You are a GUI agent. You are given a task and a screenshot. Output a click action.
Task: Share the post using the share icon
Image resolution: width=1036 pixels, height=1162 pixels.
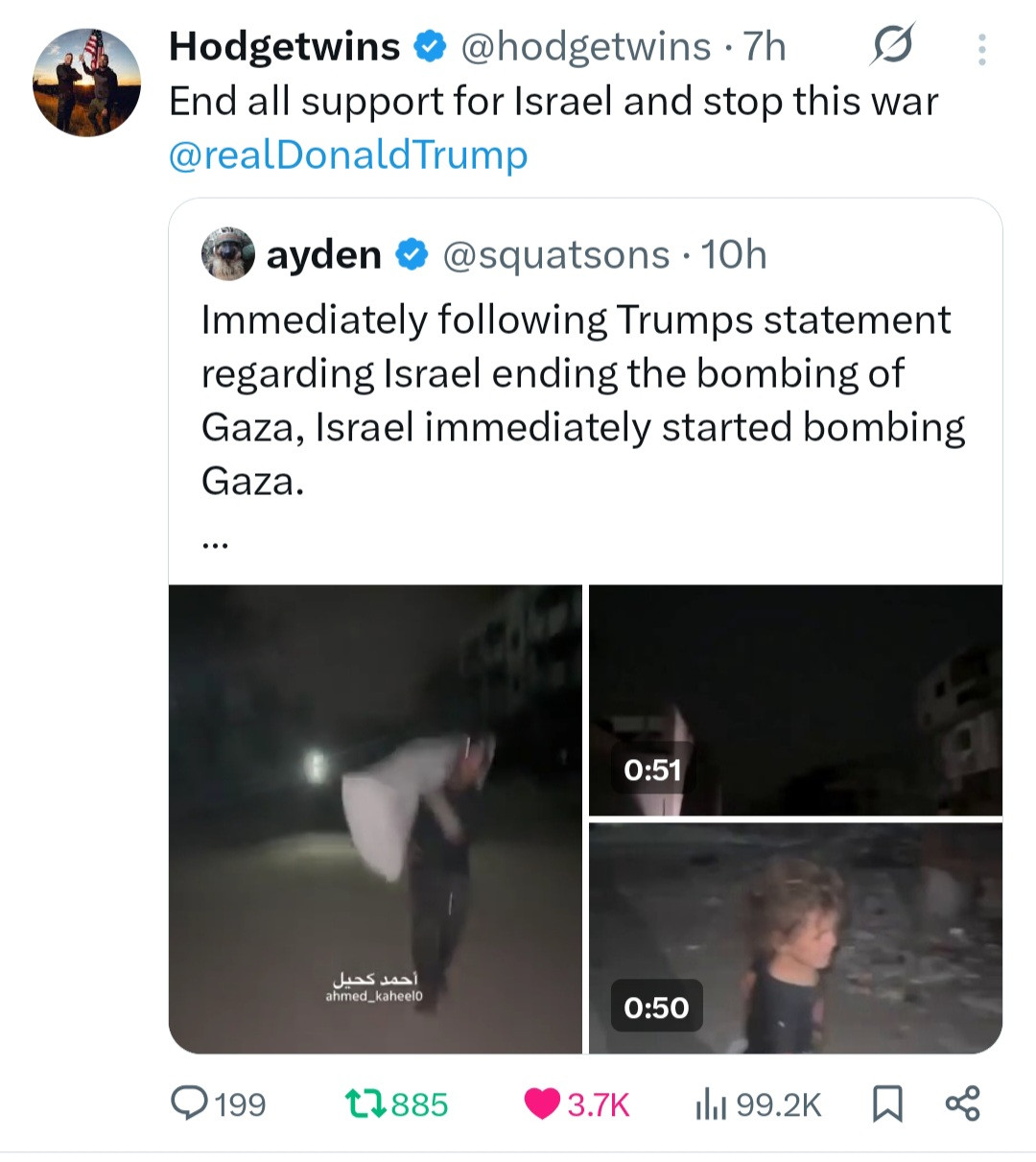click(x=963, y=1103)
